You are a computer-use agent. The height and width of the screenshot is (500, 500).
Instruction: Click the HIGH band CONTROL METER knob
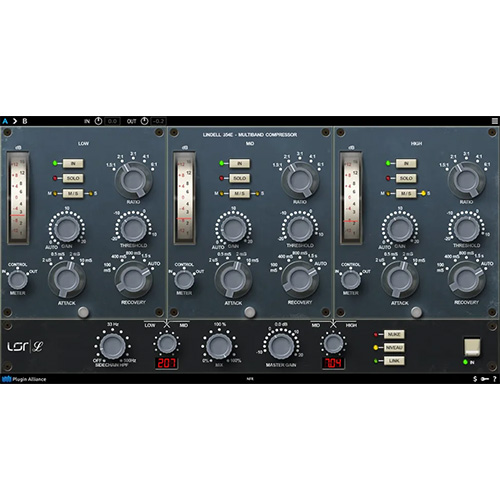(350, 280)
